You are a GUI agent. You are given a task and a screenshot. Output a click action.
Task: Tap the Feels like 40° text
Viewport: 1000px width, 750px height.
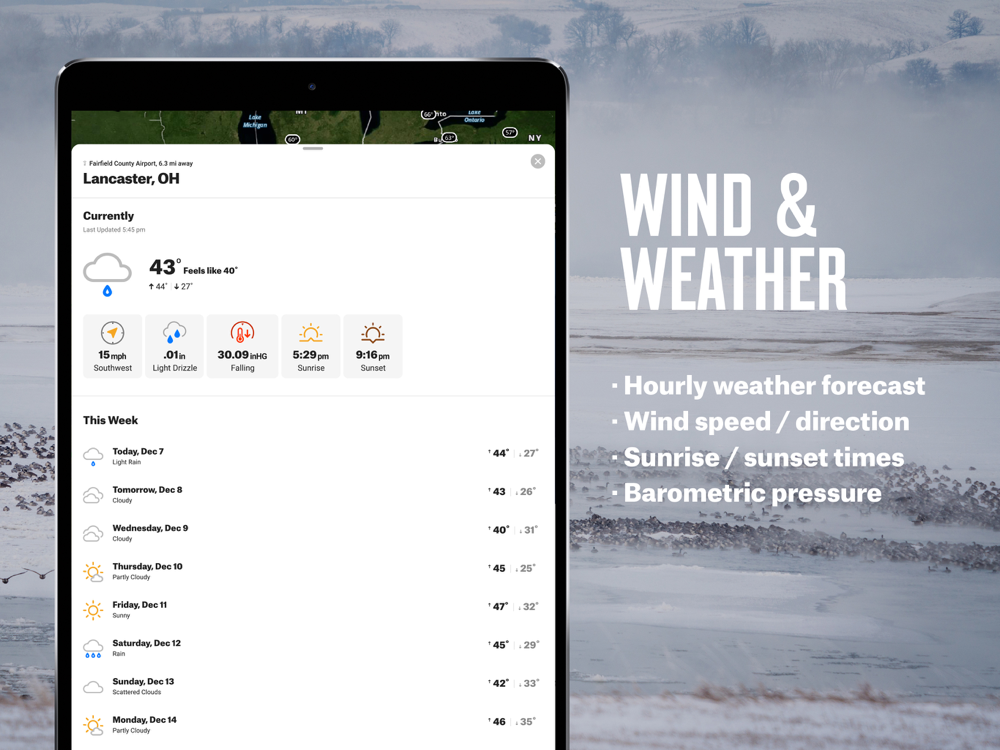pos(210,270)
